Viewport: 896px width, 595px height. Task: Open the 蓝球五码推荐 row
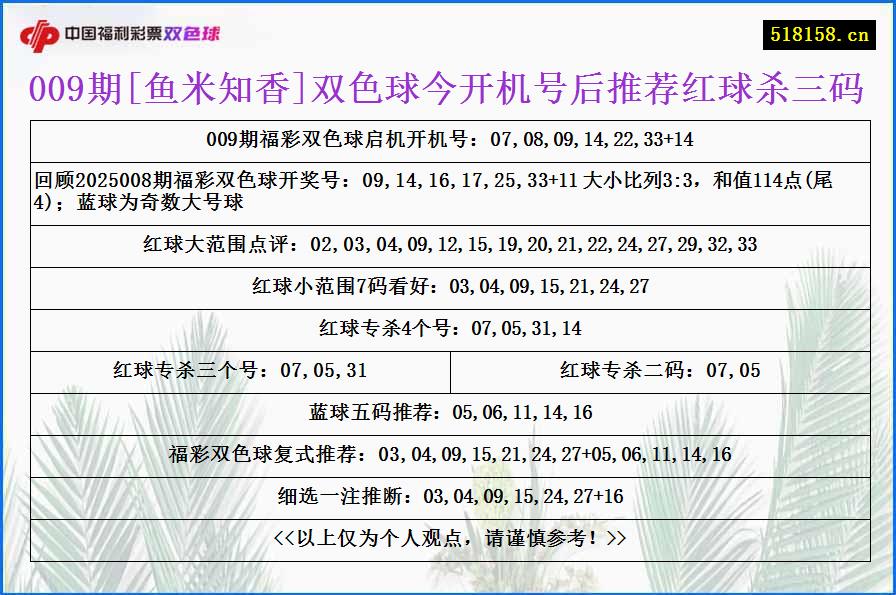tap(448, 411)
